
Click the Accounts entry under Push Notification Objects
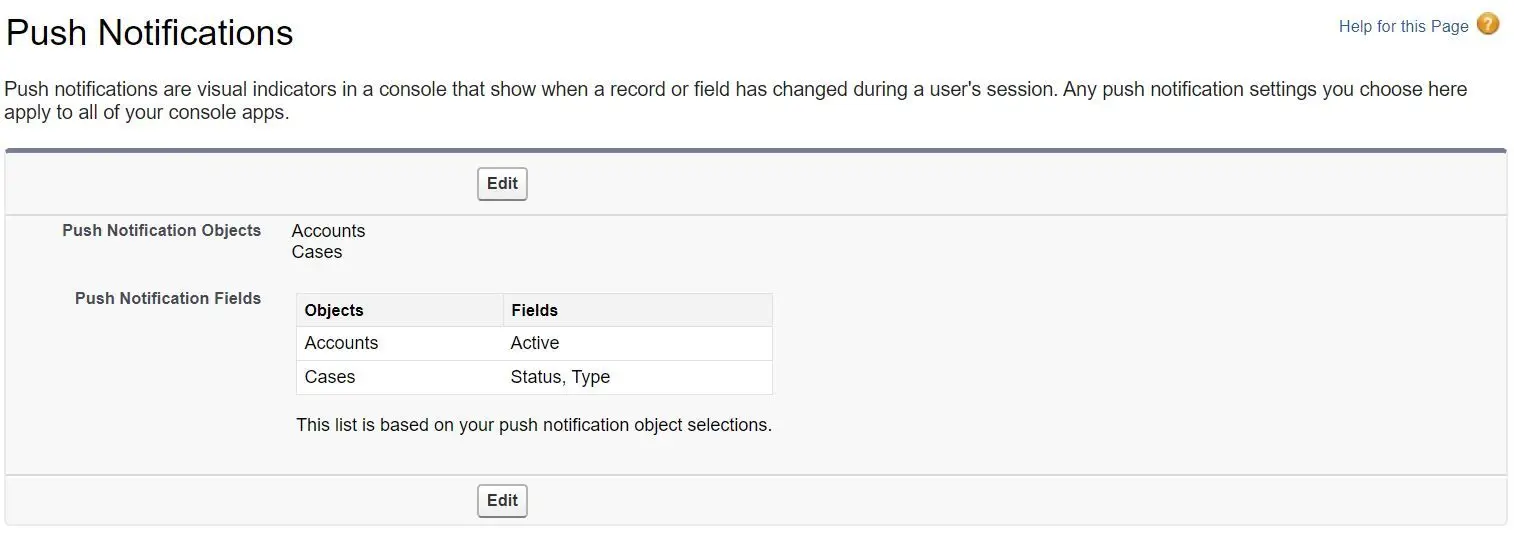(x=328, y=231)
